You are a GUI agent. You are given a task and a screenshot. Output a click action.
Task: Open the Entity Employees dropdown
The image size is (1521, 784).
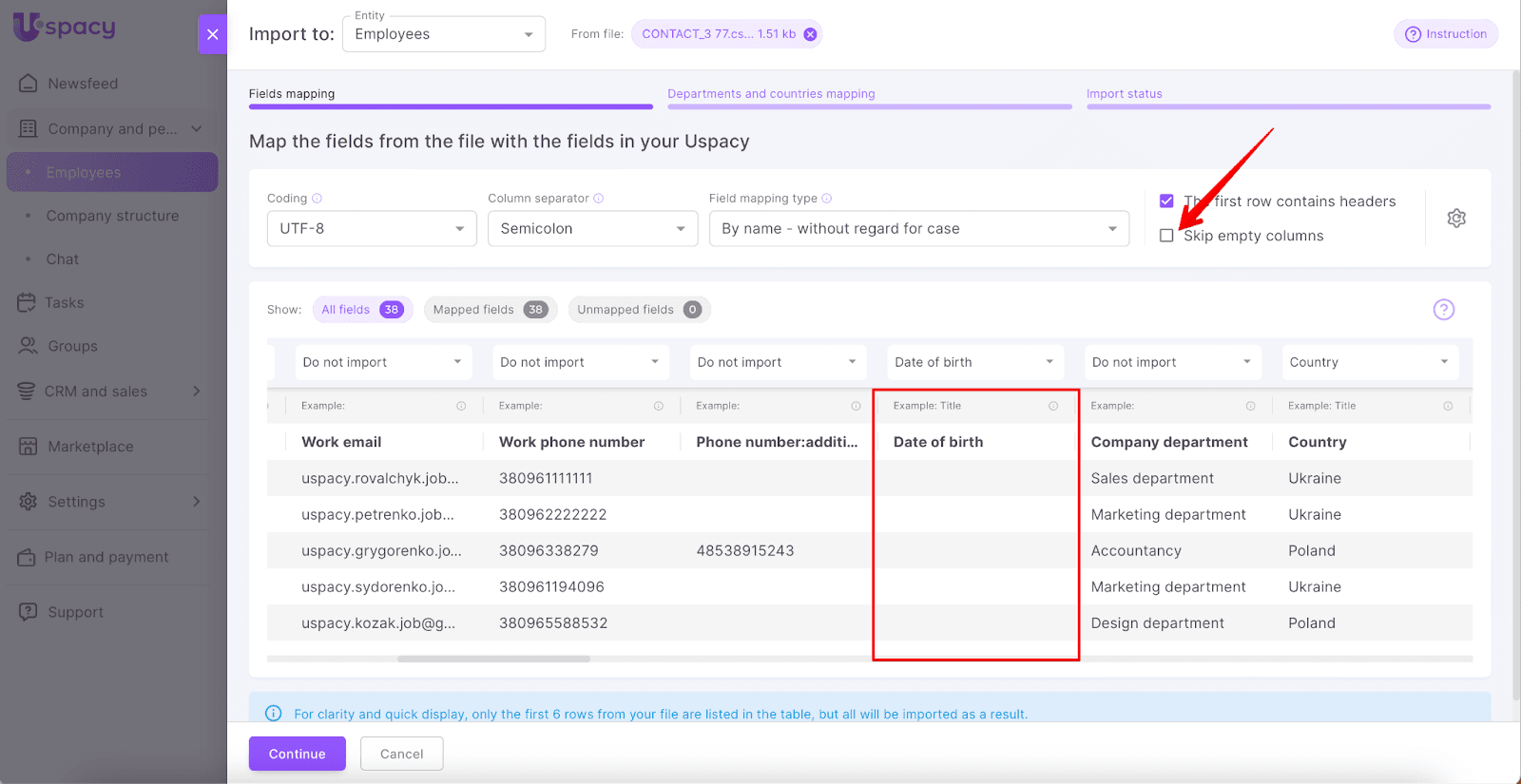click(x=443, y=35)
